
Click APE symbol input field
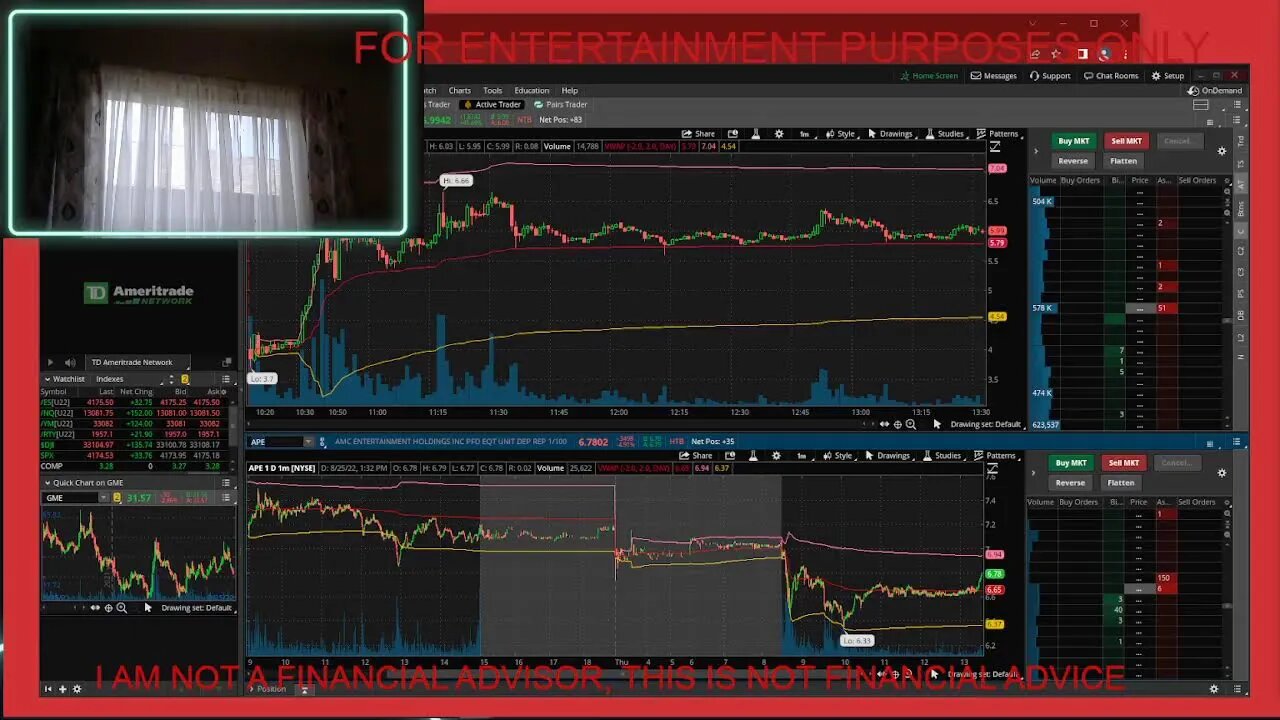coord(276,442)
